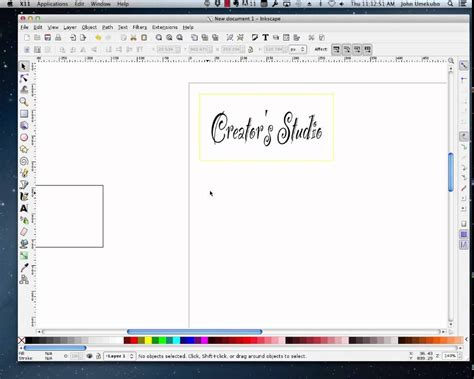Open the Filters menu

[140, 27]
